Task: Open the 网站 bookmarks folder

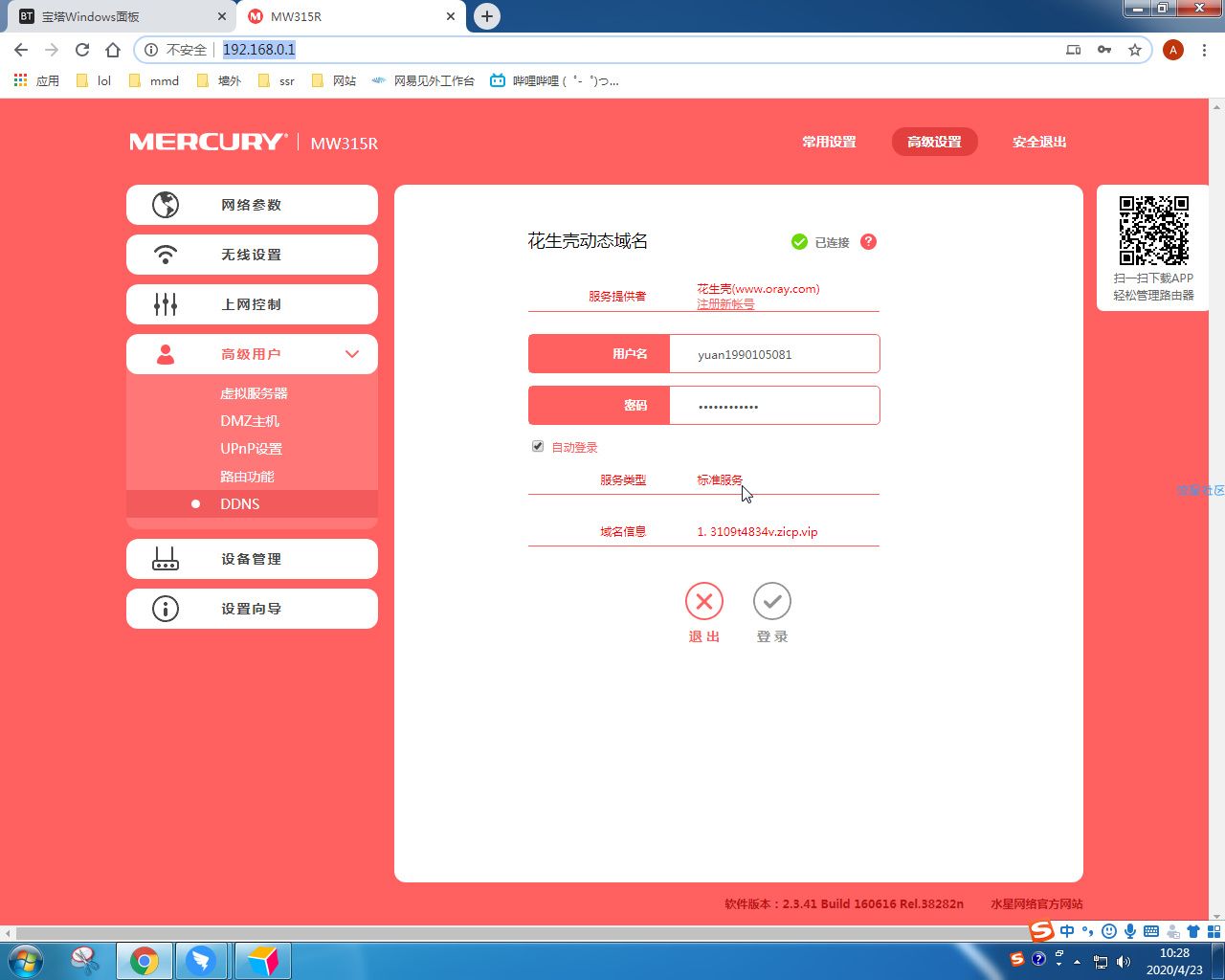Action: [x=334, y=81]
